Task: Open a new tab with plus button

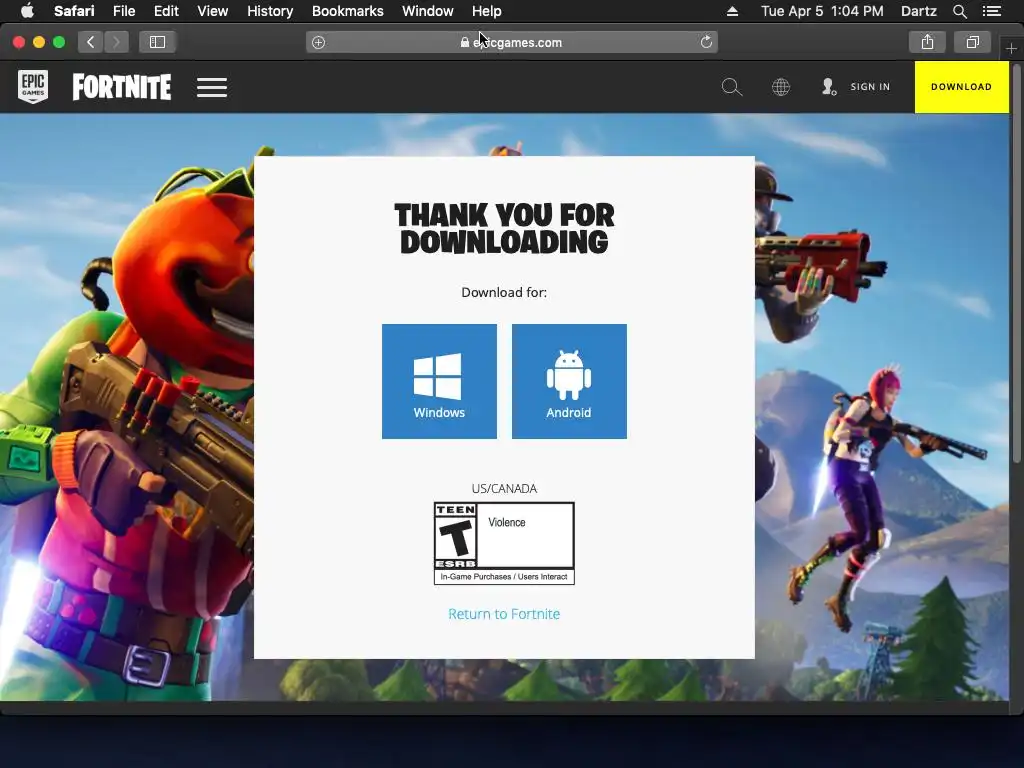Action: click(1011, 48)
